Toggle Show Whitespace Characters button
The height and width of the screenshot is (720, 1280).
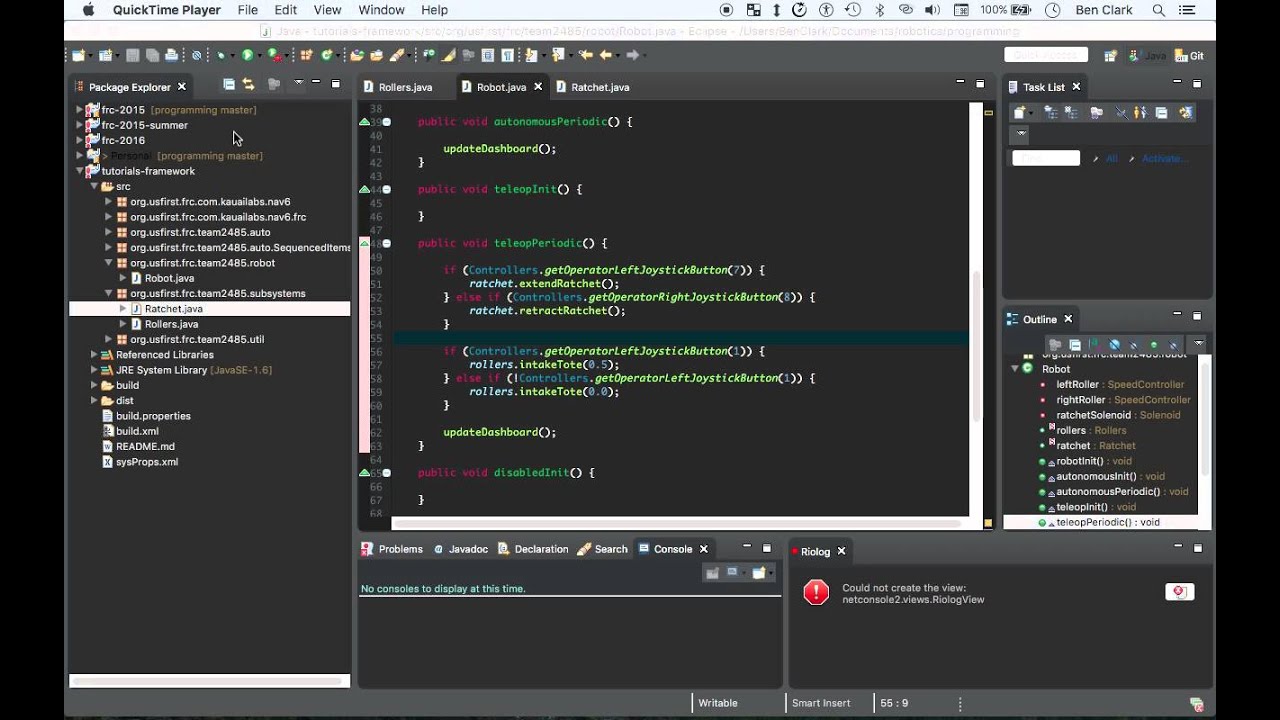tap(507, 55)
